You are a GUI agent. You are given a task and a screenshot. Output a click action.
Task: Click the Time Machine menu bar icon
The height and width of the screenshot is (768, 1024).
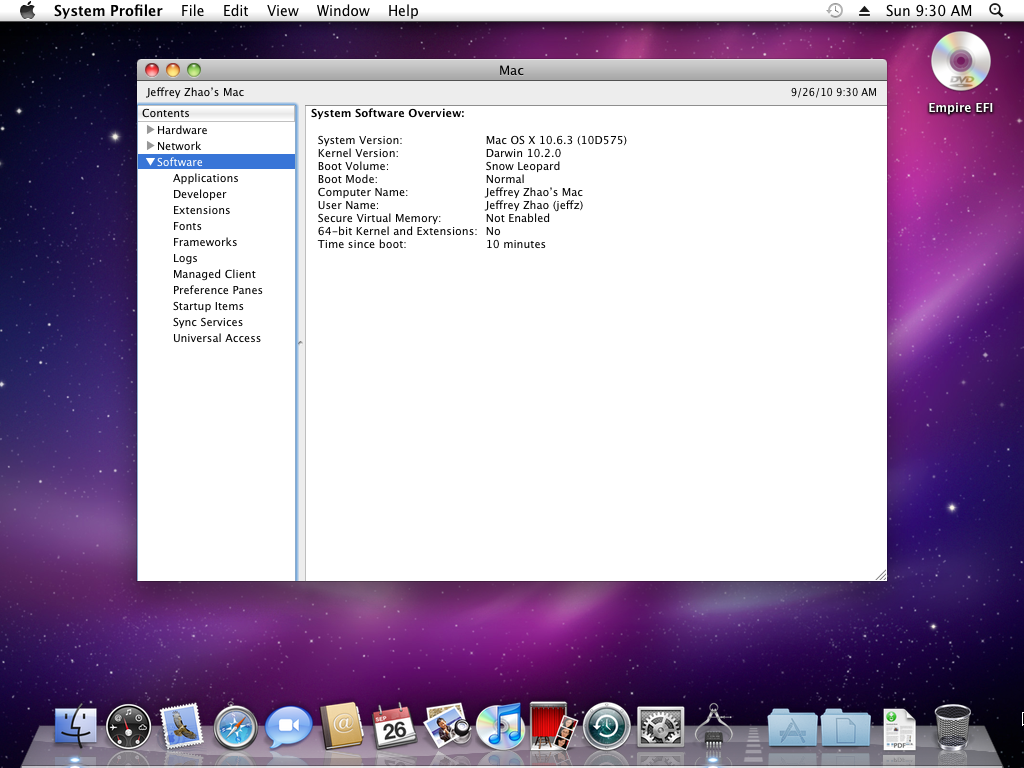click(x=835, y=10)
